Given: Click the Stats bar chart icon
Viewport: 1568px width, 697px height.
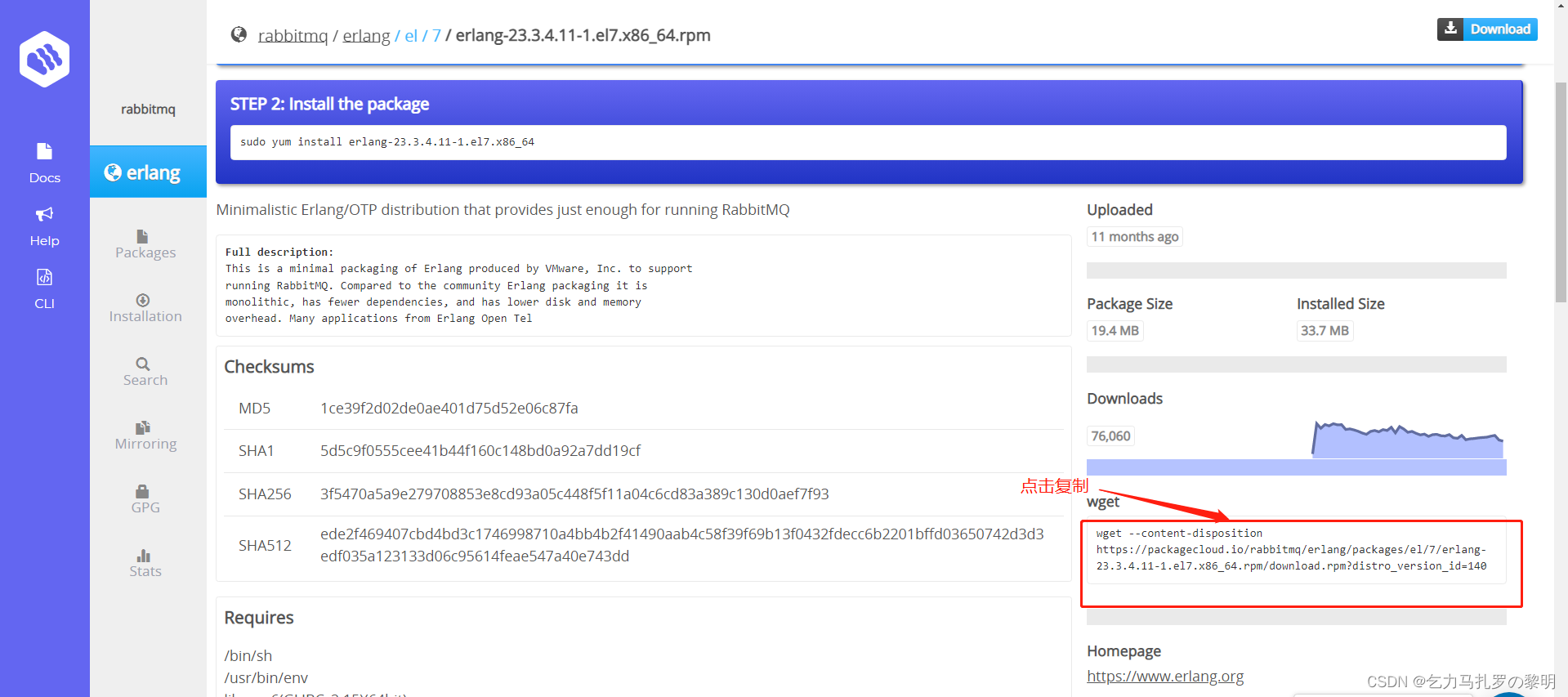Looking at the screenshot, I should 143,556.
